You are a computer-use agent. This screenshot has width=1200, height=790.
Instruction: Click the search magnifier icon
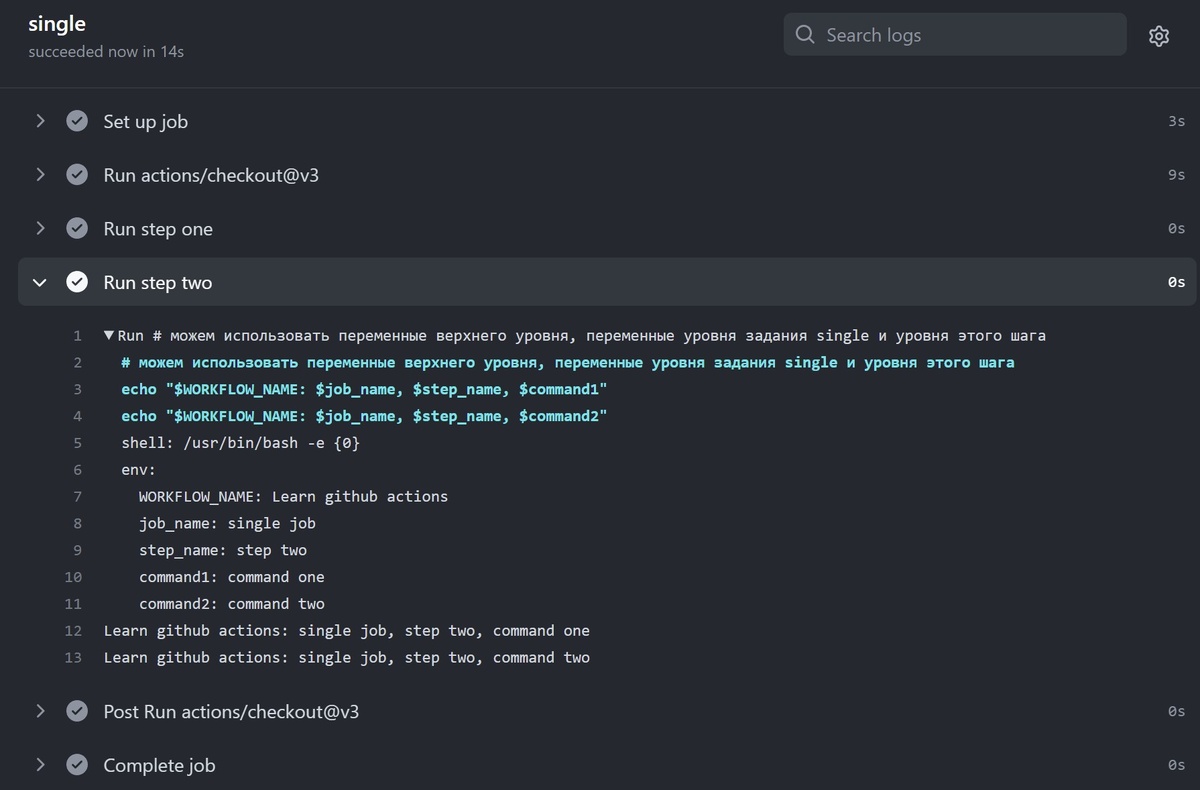pyautogui.click(x=805, y=35)
